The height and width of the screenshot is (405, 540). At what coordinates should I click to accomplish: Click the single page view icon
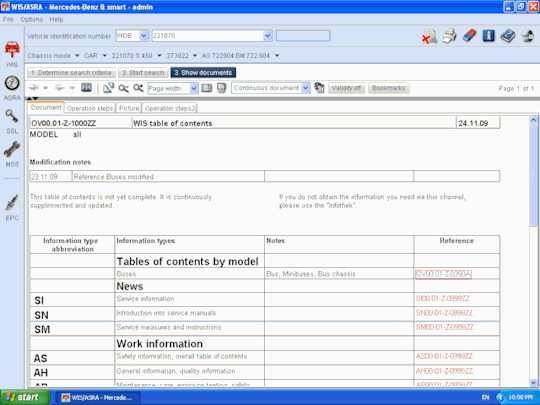coord(207,88)
